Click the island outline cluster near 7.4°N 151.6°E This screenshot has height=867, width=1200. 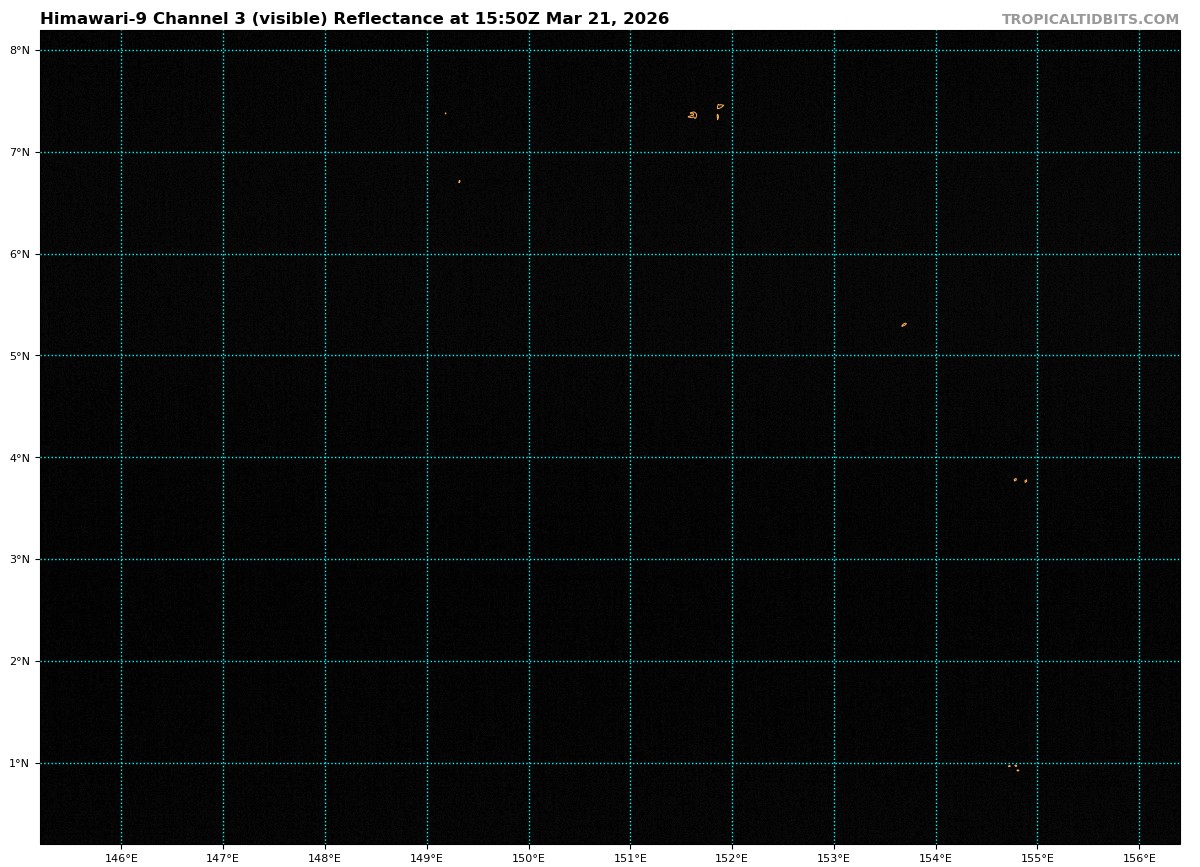tap(693, 115)
